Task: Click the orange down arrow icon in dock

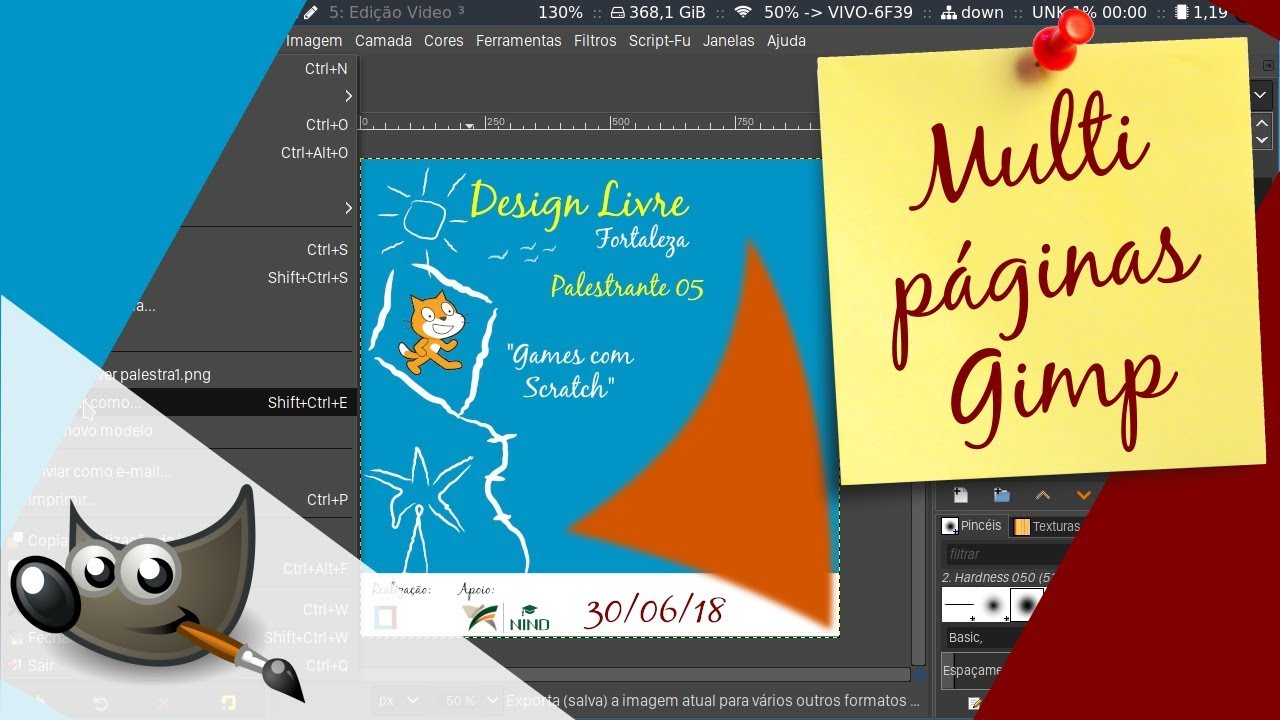Action: pos(1084,495)
